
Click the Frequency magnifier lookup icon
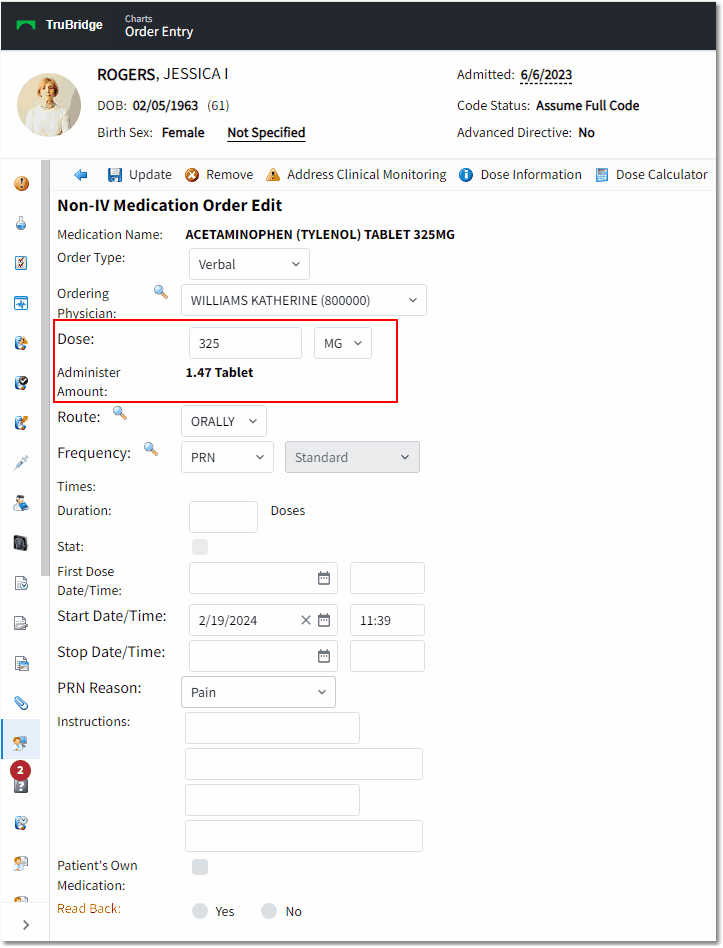(x=151, y=449)
